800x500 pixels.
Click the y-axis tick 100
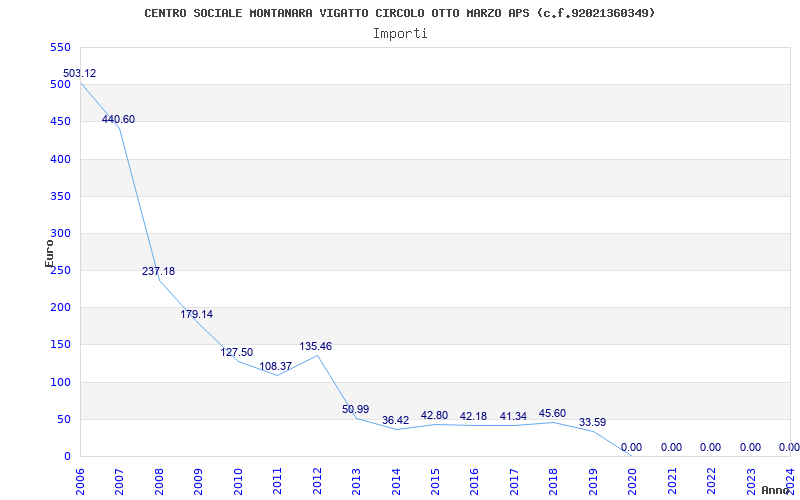(x=60, y=382)
